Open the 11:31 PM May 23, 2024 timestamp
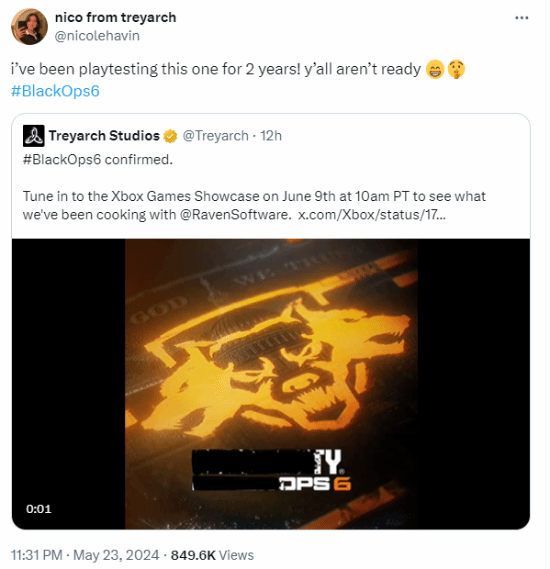The image size is (550, 569). pos(85,555)
